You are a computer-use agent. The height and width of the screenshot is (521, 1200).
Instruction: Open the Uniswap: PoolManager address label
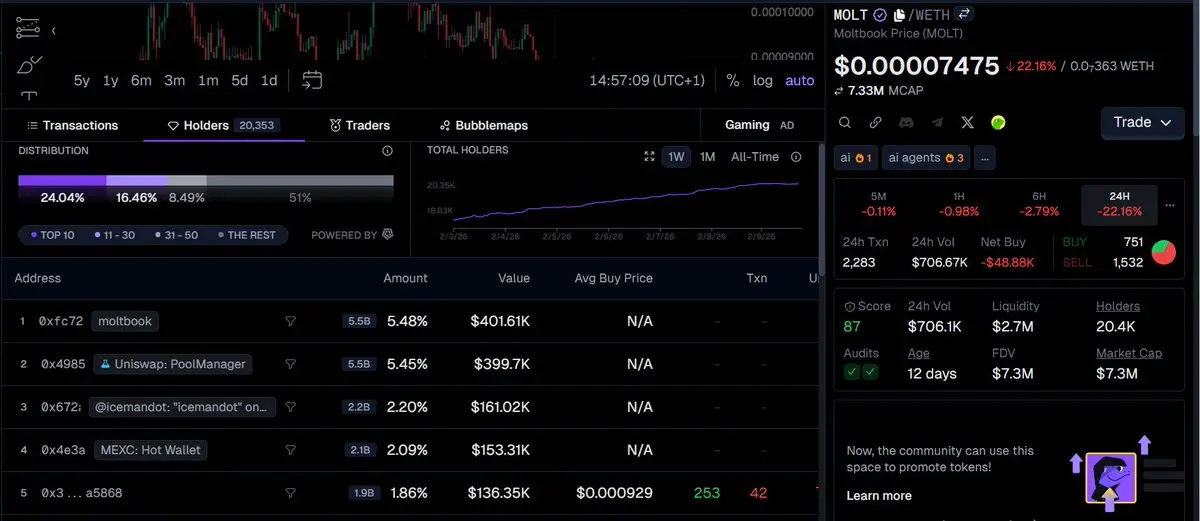click(172, 364)
